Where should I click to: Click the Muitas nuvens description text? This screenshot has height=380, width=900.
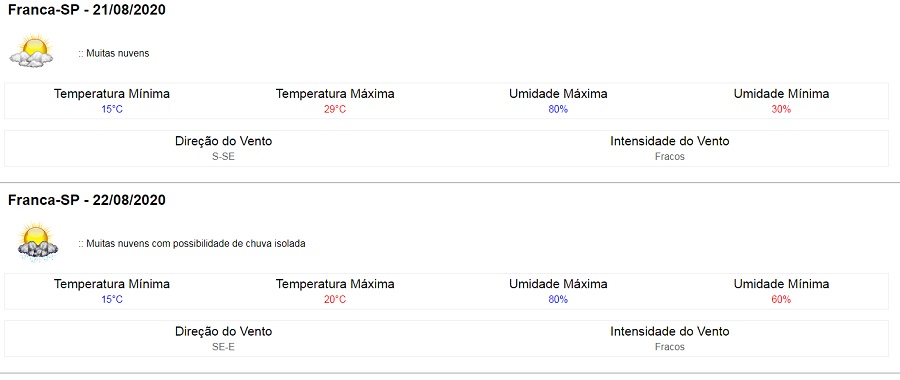coord(114,53)
